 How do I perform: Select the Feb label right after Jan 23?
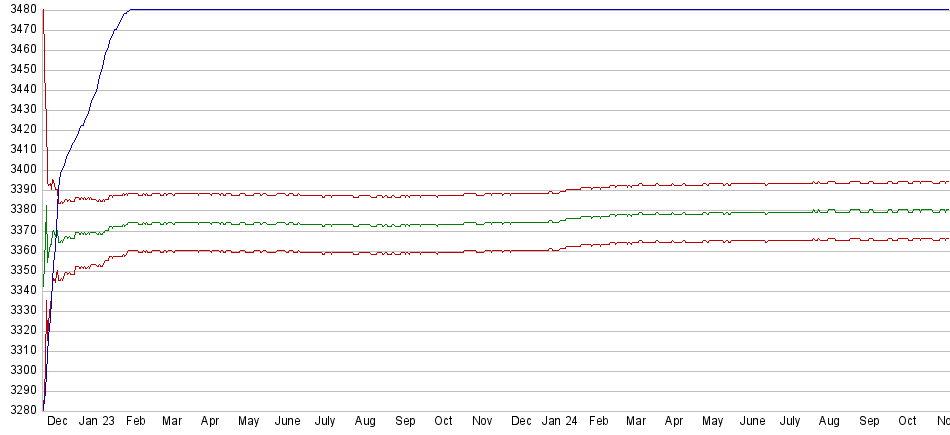point(135,422)
